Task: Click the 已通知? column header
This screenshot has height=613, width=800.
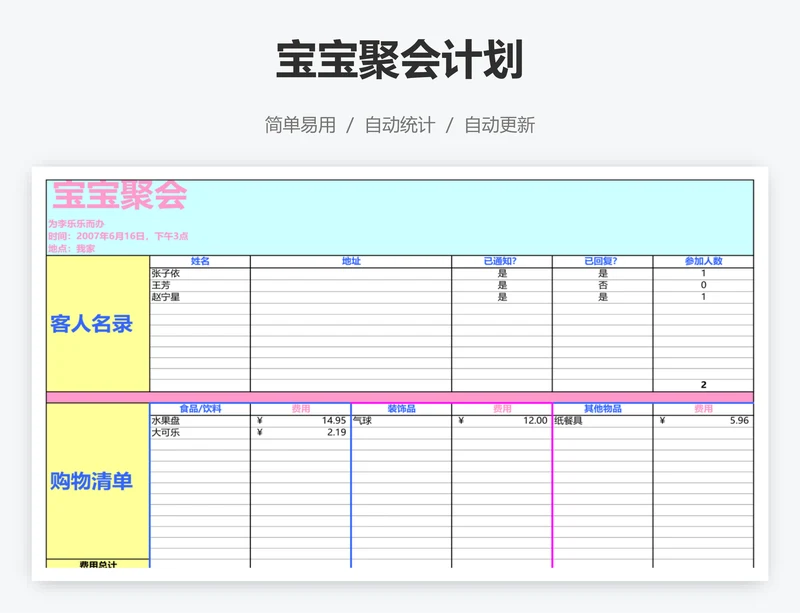Action: pos(502,261)
